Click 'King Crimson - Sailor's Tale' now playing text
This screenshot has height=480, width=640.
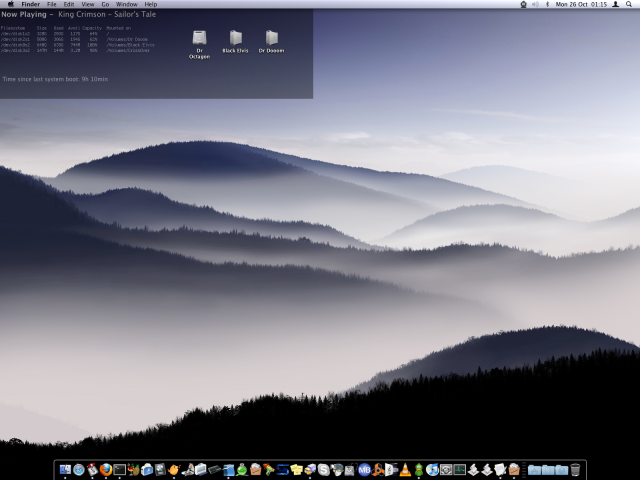tap(107, 14)
